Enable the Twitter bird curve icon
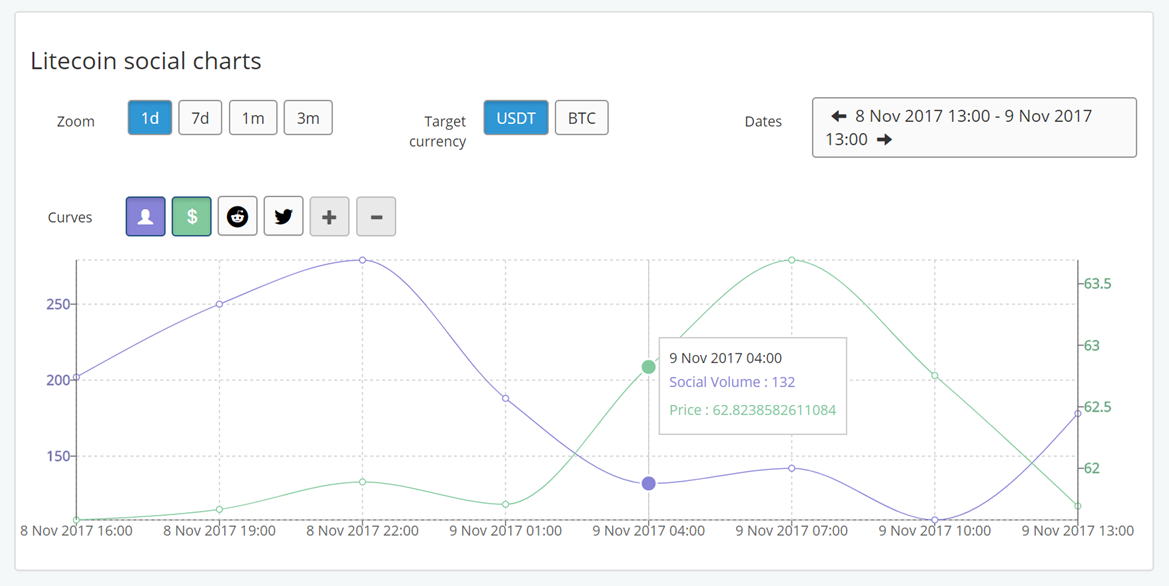1169x586 pixels. pos(283,216)
